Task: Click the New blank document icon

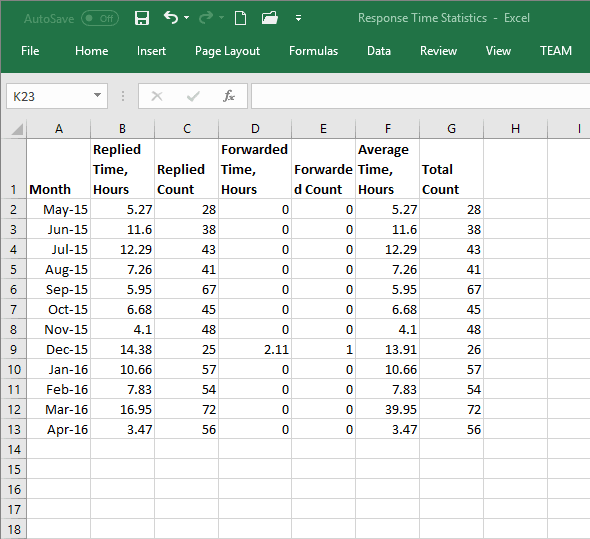Action: (x=240, y=18)
